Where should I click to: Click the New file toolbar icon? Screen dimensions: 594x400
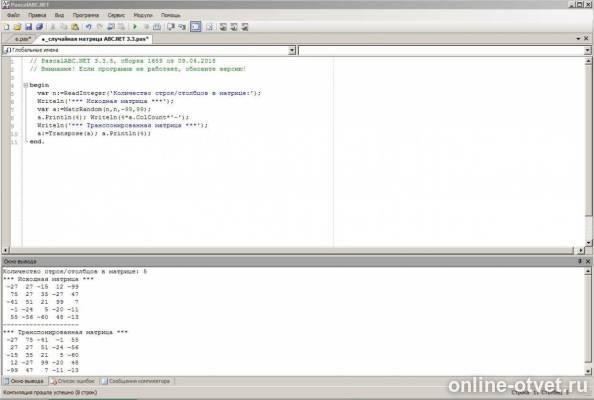(6, 27)
